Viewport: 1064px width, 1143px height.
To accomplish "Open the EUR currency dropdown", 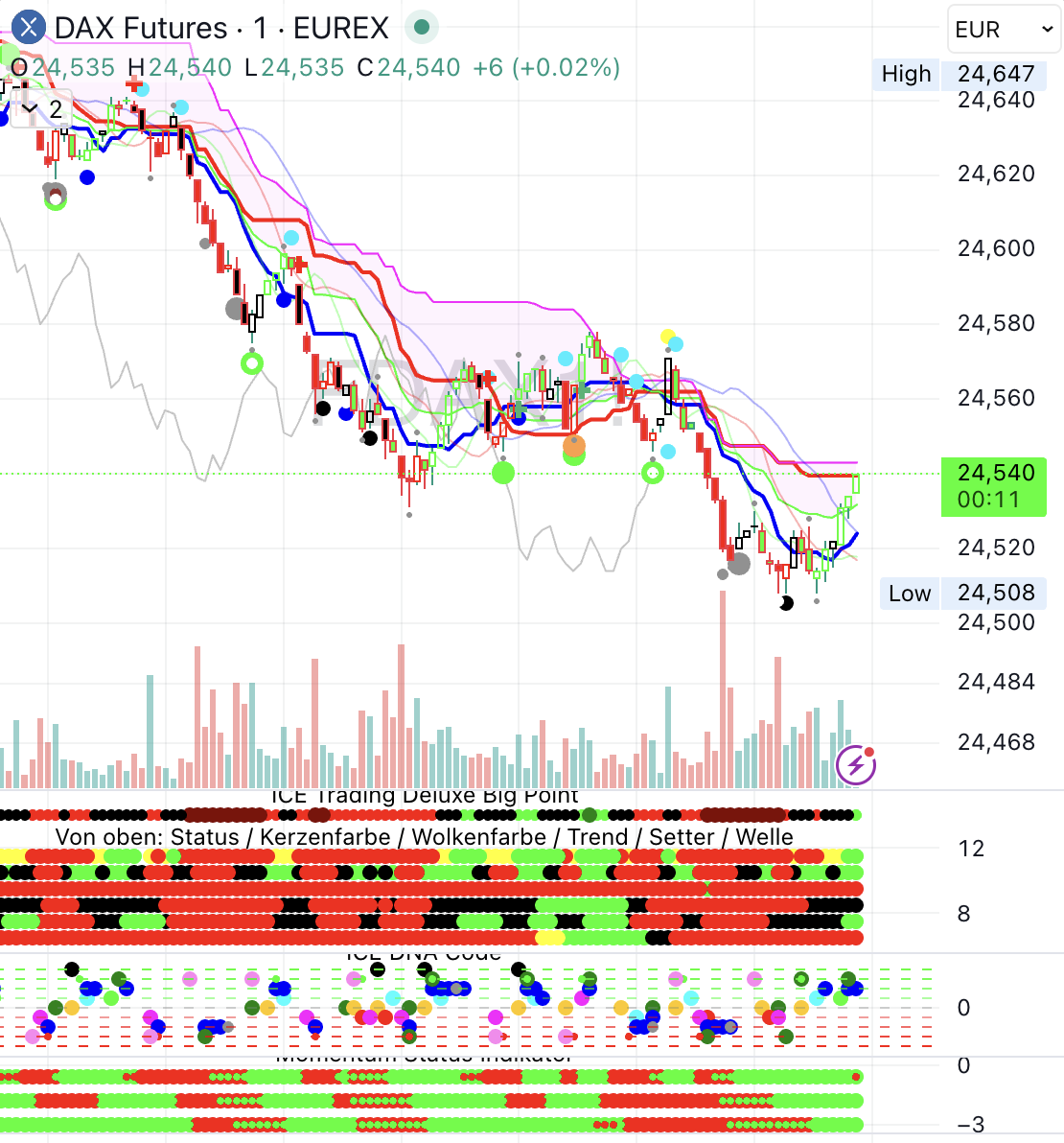I will click(1004, 30).
